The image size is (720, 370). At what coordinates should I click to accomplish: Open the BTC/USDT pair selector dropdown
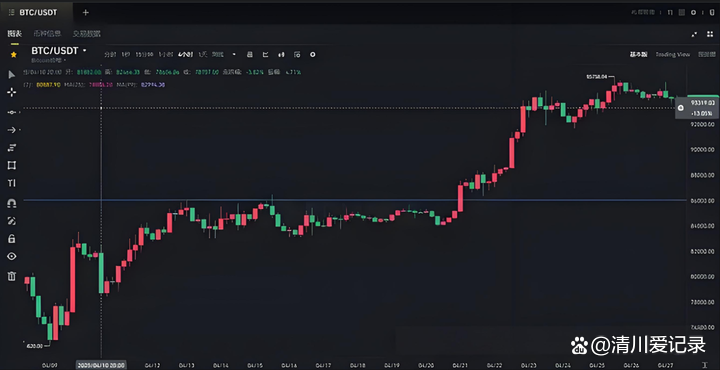point(84,51)
